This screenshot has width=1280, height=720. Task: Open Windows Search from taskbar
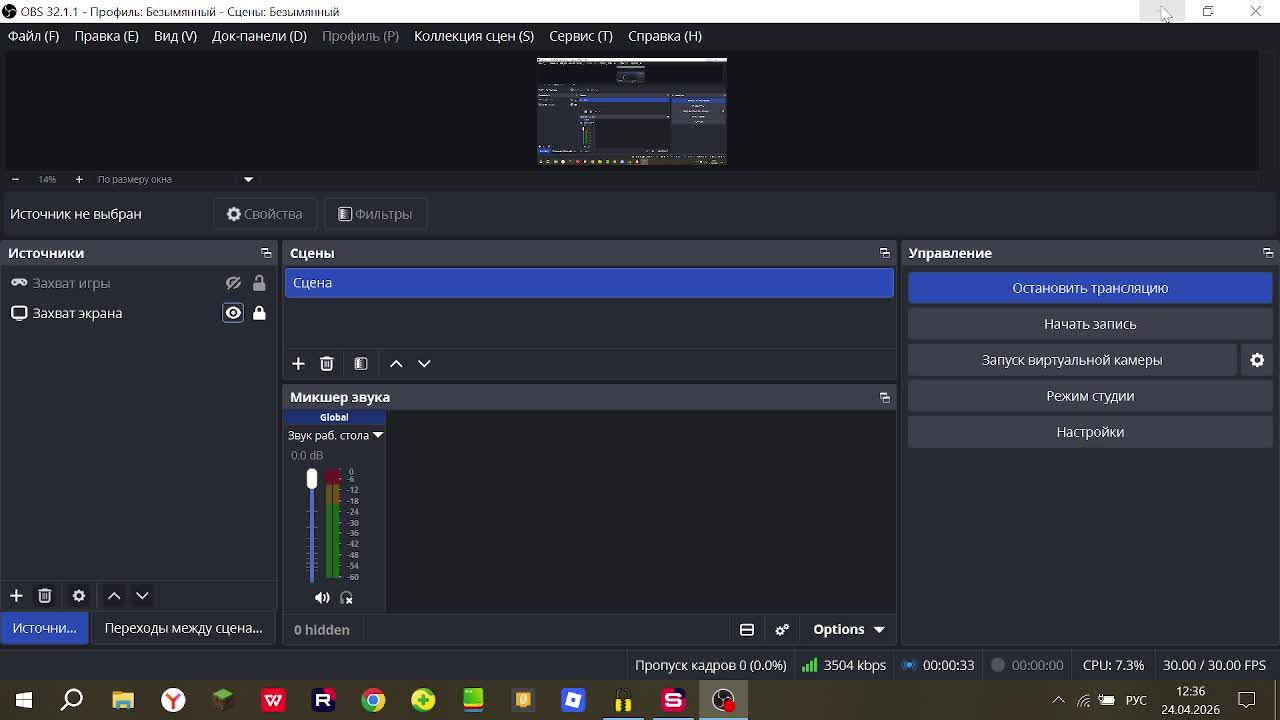(x=72, y=700)
